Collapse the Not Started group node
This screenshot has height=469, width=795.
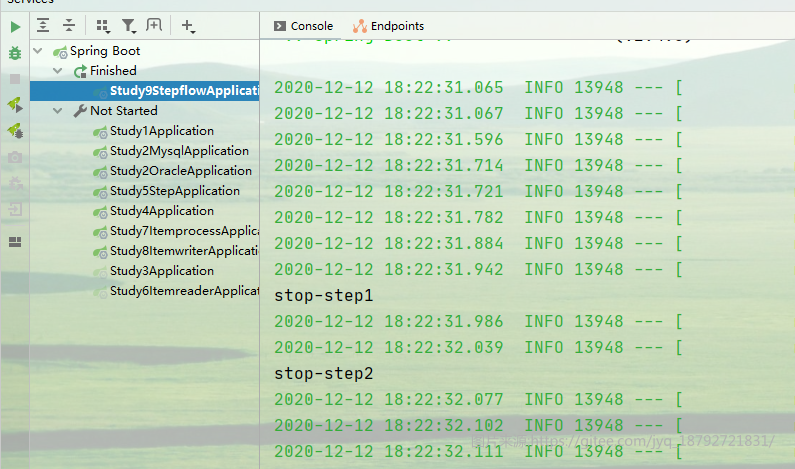pyautogui.click(x=58, y=111)
